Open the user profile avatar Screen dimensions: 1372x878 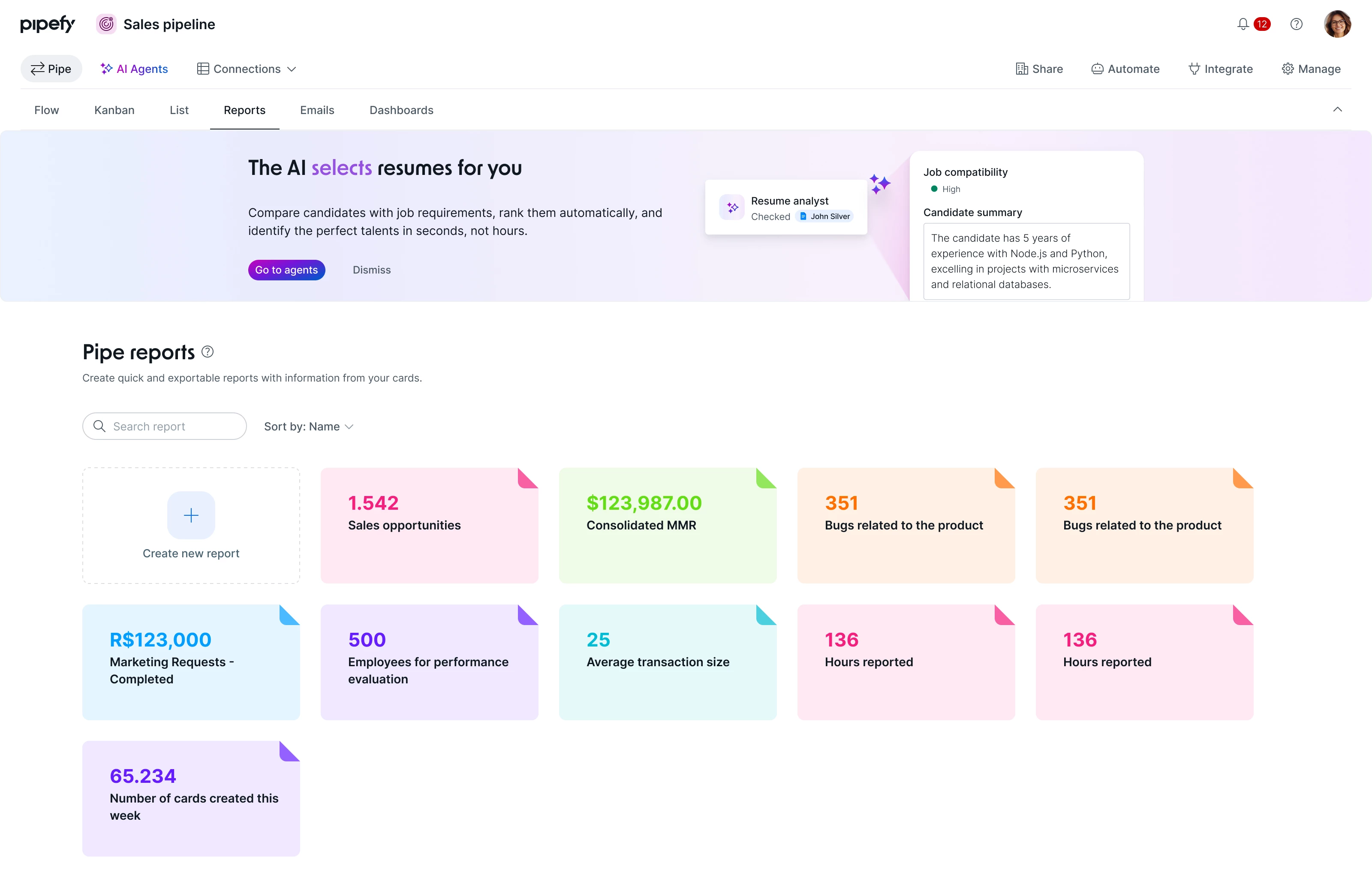1337,24
